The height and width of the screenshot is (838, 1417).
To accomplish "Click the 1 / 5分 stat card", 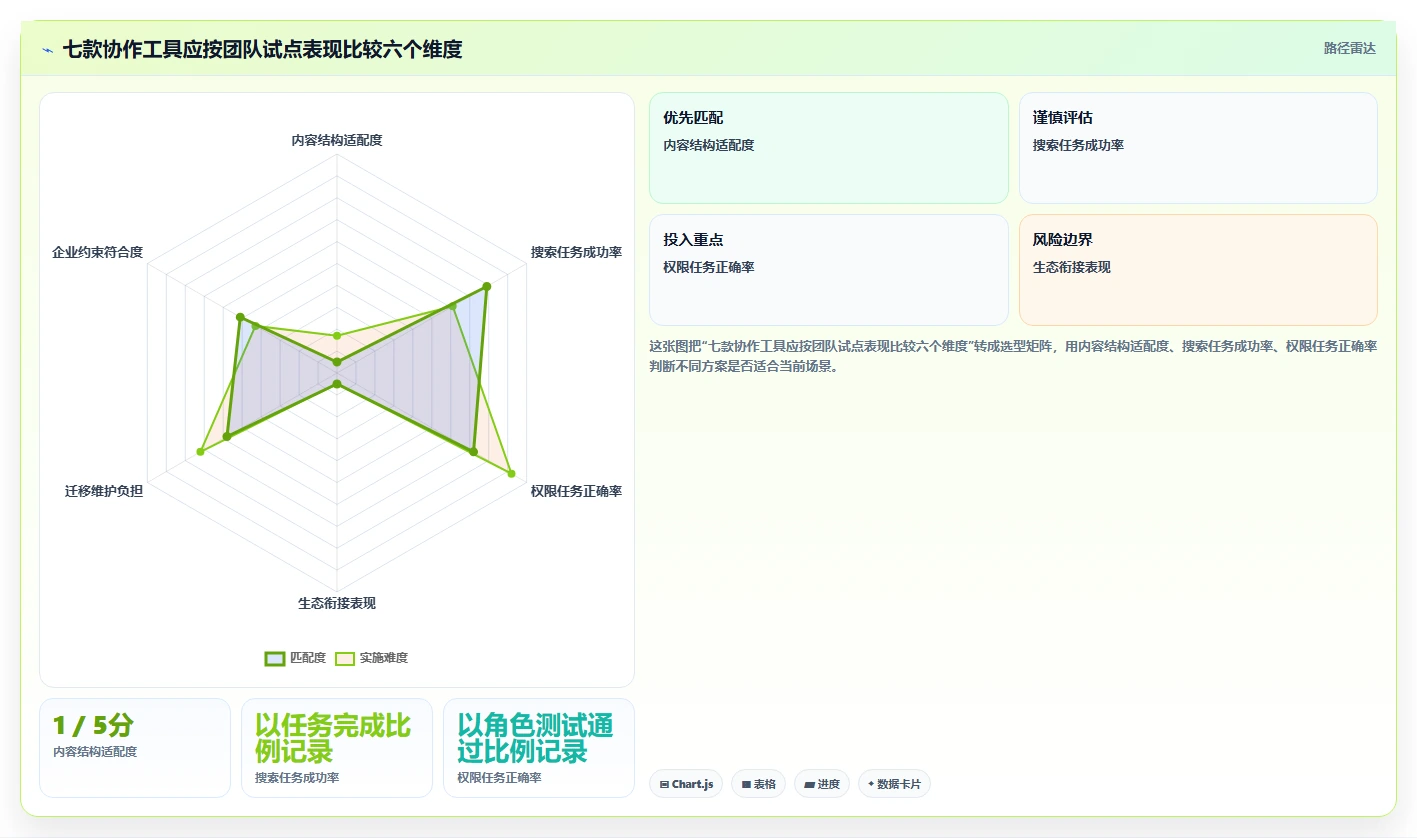I will (135, 748).
